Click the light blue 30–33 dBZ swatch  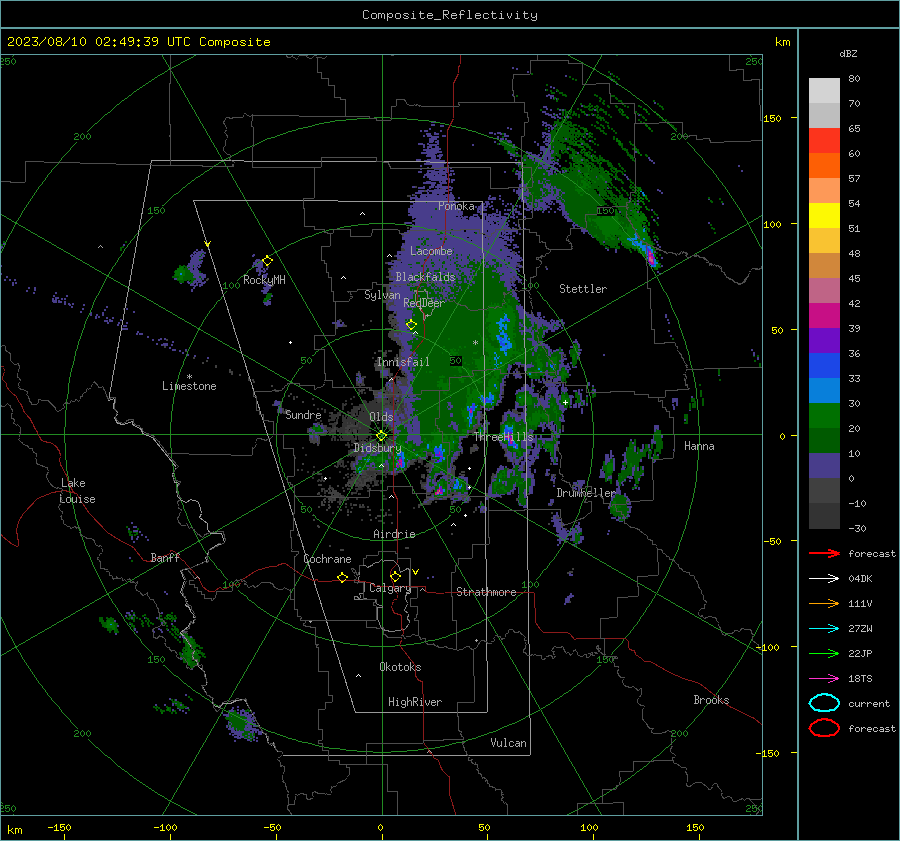(824, 390)
